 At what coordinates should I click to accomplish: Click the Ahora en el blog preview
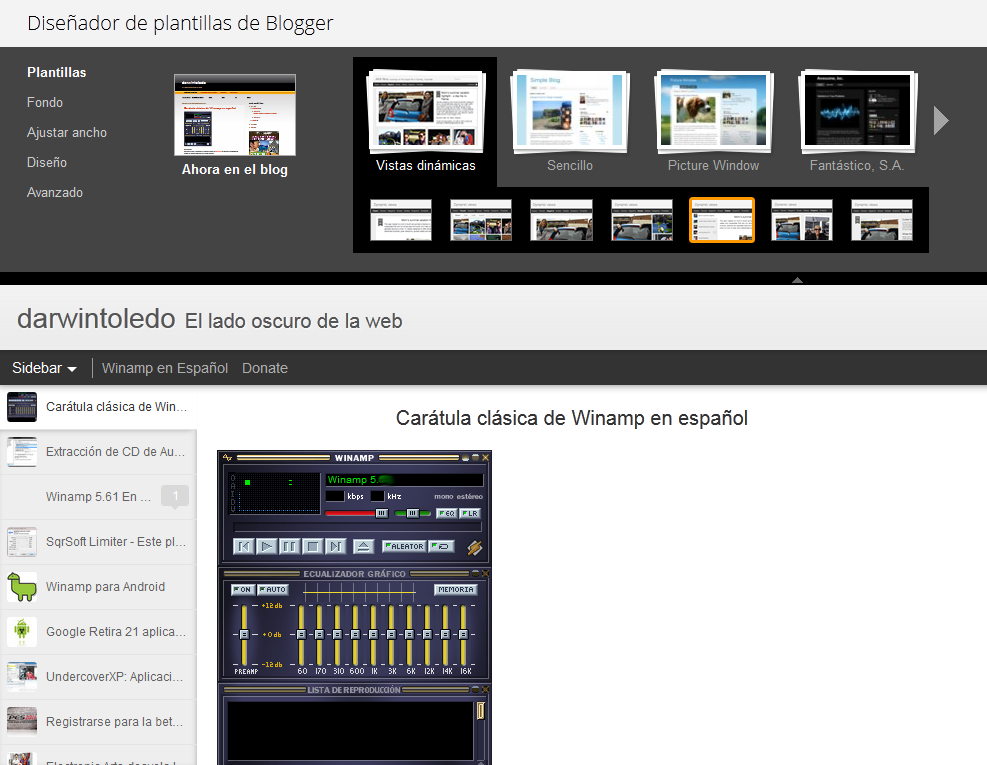[x=235, y=125]
